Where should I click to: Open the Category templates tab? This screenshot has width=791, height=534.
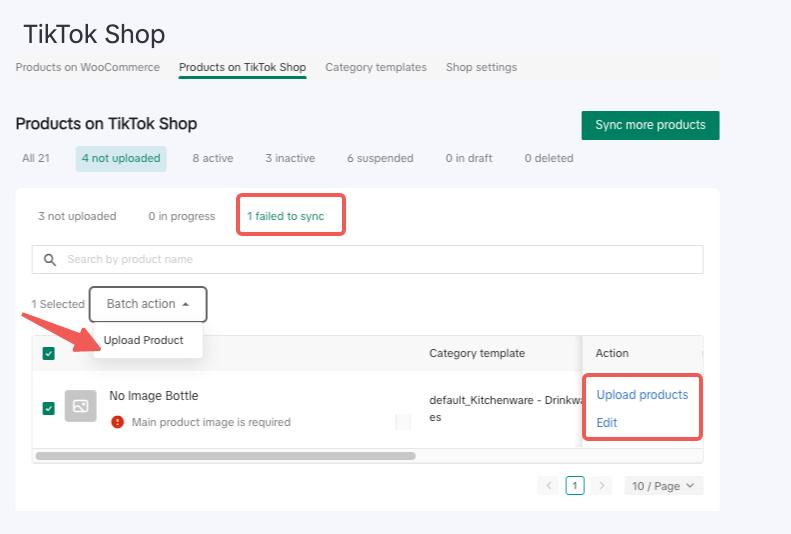(376, 68)
